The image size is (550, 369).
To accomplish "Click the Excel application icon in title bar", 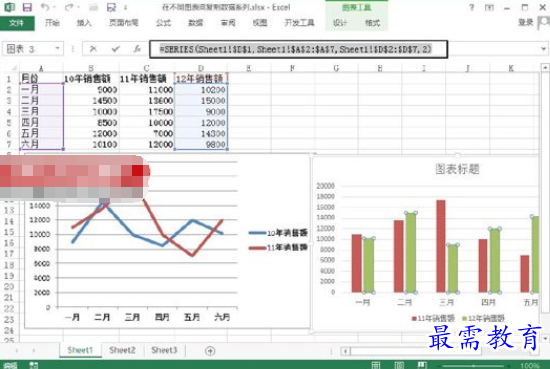I will 9,7.
